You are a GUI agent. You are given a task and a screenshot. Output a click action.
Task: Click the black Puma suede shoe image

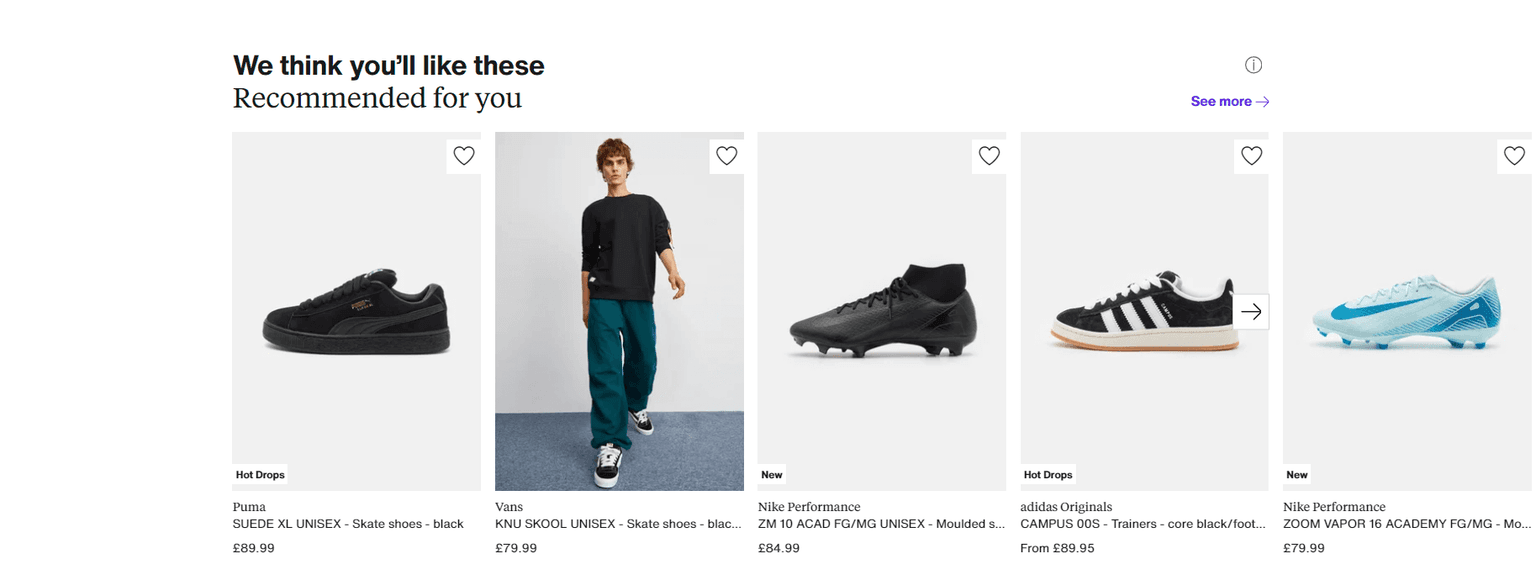pyautogui.click(x=356, y=310)
